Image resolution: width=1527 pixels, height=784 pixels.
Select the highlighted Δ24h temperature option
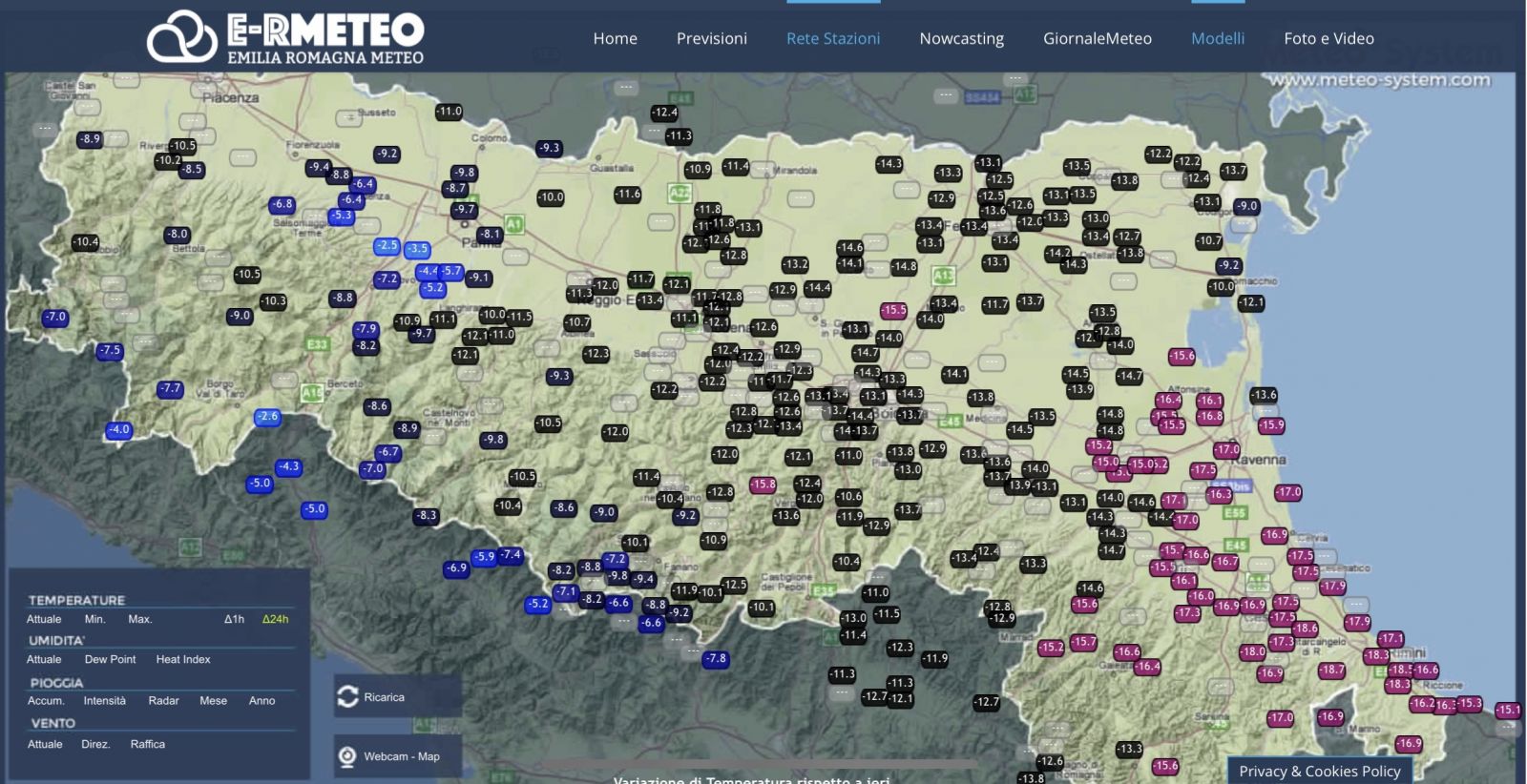(275, 620)
